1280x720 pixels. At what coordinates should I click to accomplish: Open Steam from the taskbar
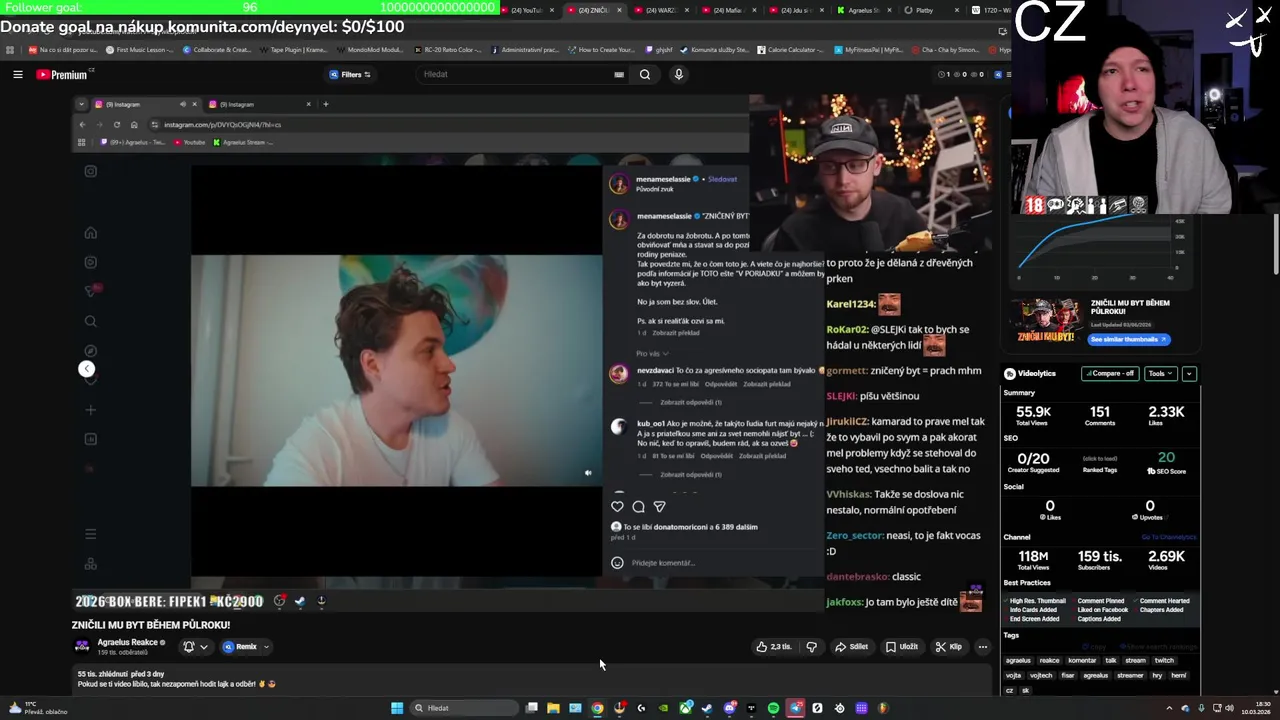tap(707, 708)
